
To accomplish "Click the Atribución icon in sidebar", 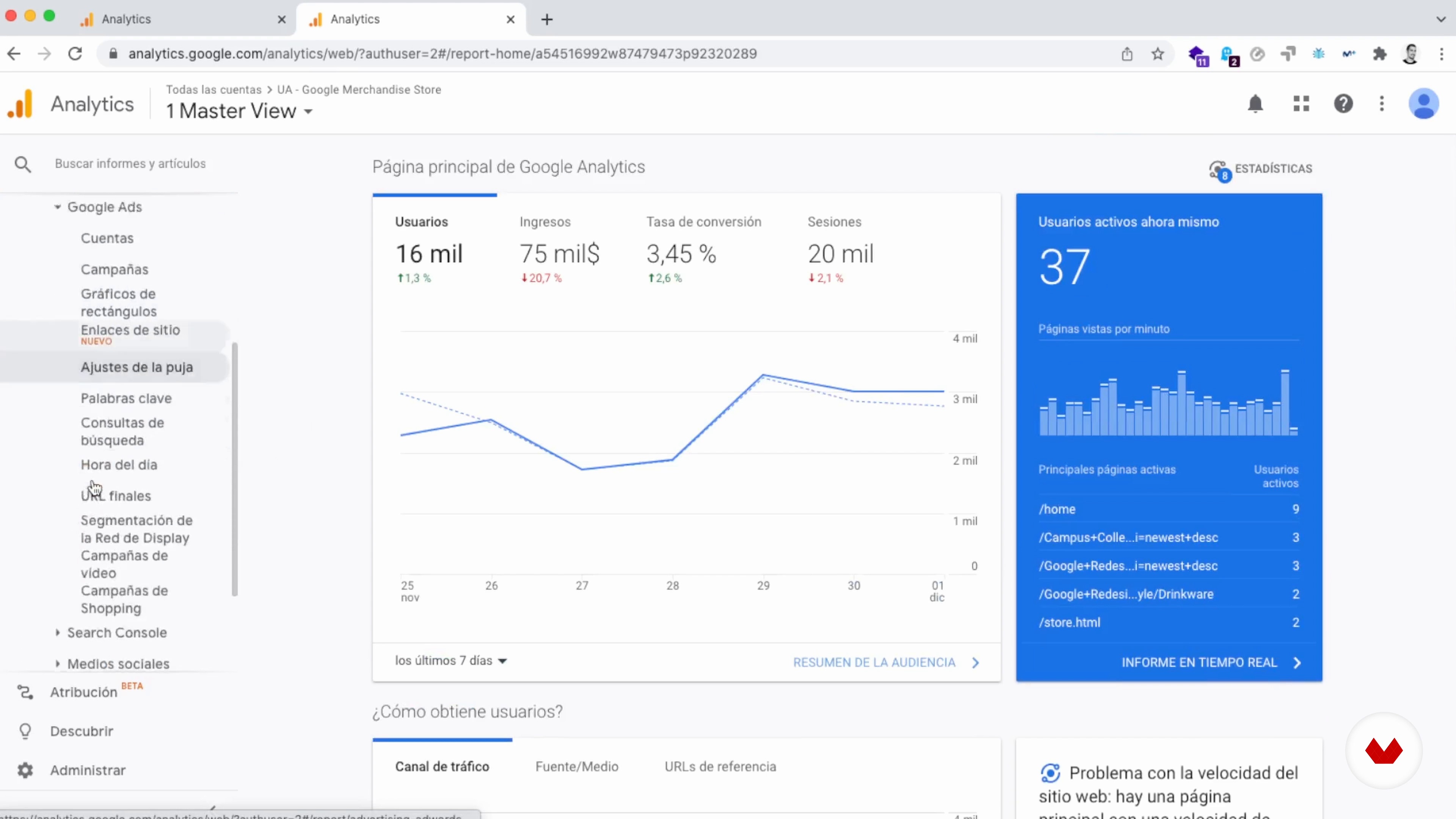I will pos(25,692).
